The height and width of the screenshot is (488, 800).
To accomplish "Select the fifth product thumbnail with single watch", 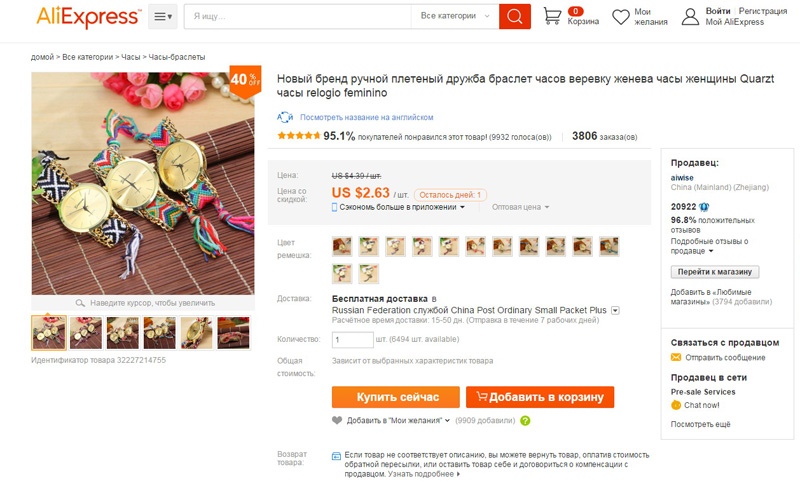I will [x=196, y=333].
